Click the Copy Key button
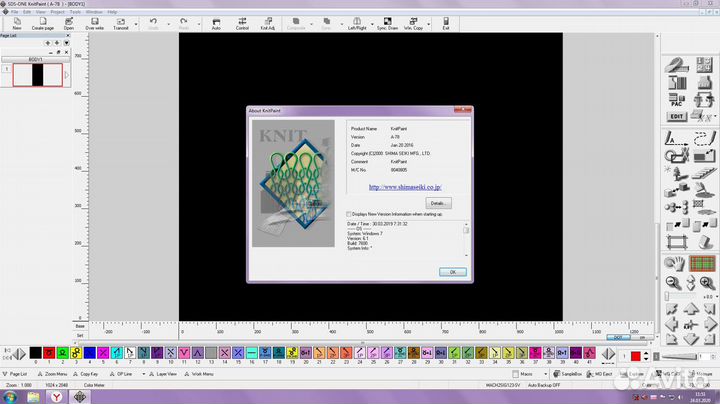Screen dimensions: 720x404 (86, 374)
